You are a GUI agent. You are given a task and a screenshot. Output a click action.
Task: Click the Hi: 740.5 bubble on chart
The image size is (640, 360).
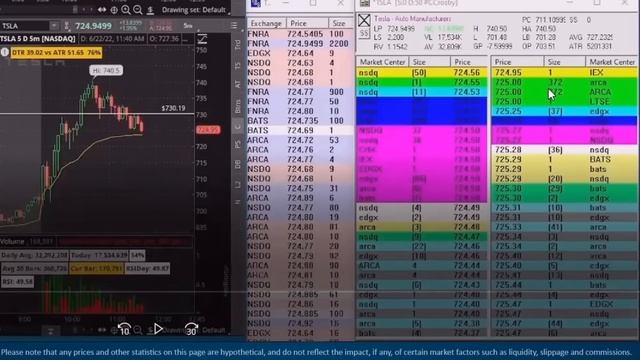click(x=106, y=71)
